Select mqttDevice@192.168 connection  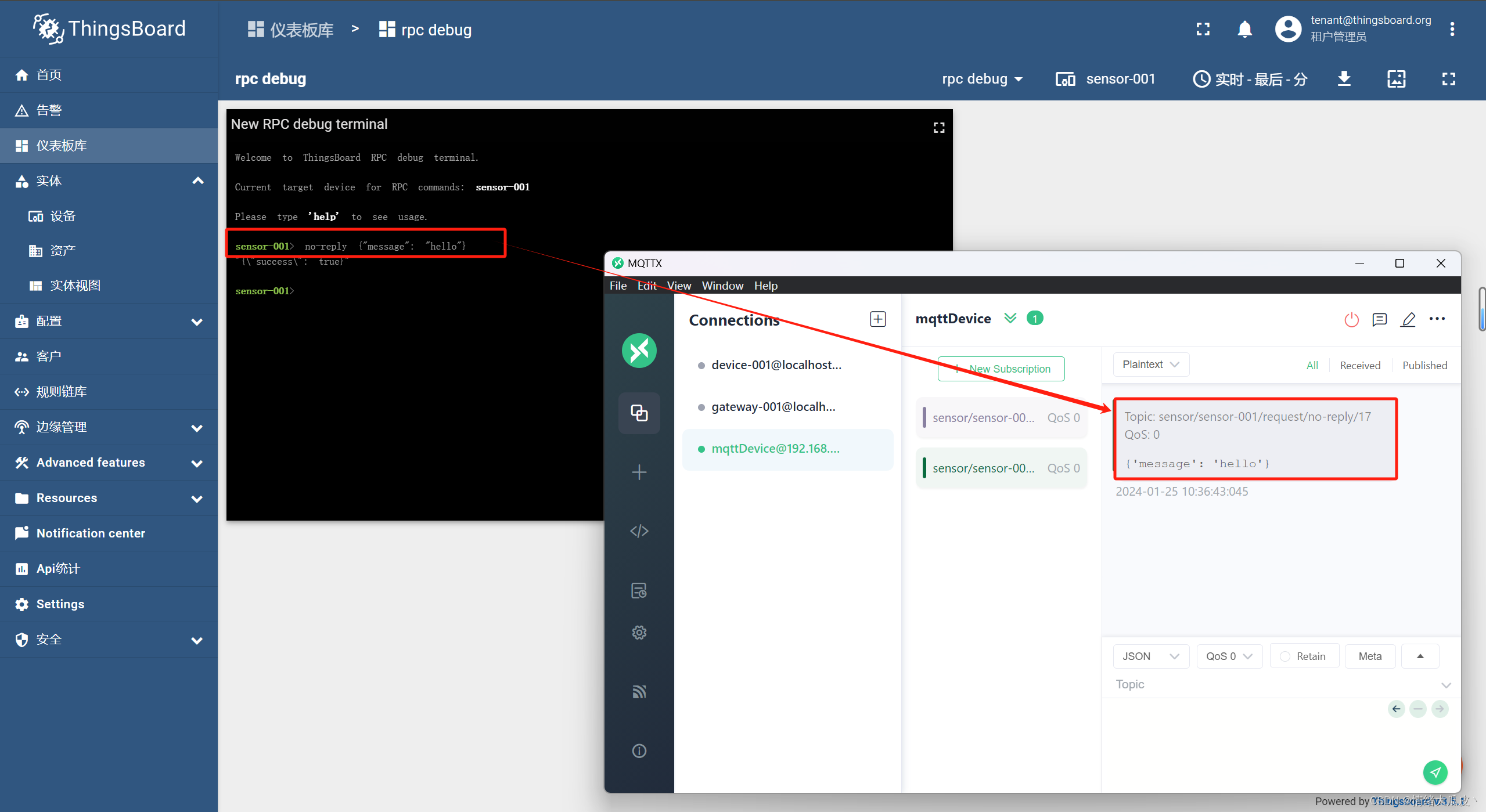pyautogui.click(x=787, y=449)
